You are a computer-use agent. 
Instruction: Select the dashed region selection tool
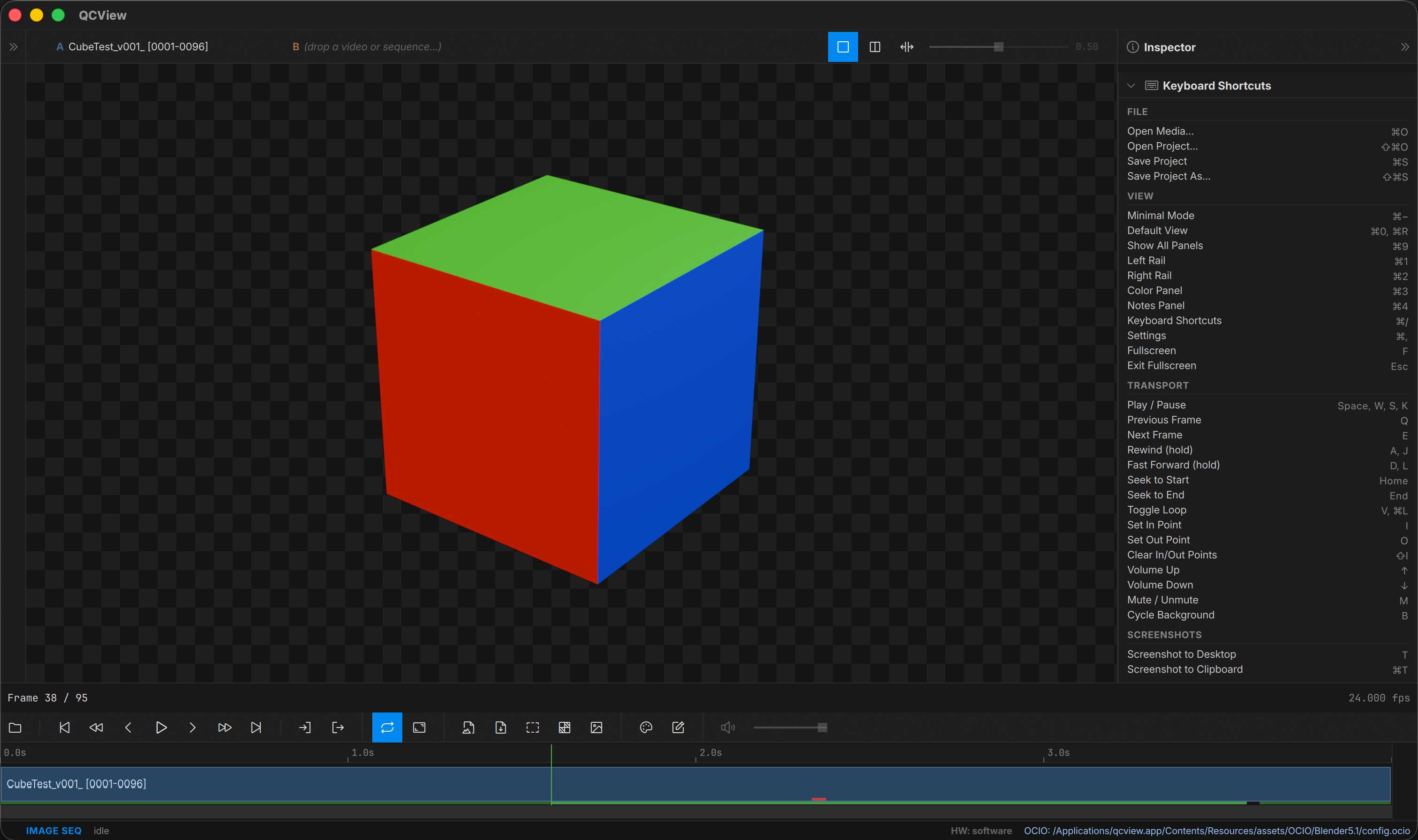[x=533, y=727]
